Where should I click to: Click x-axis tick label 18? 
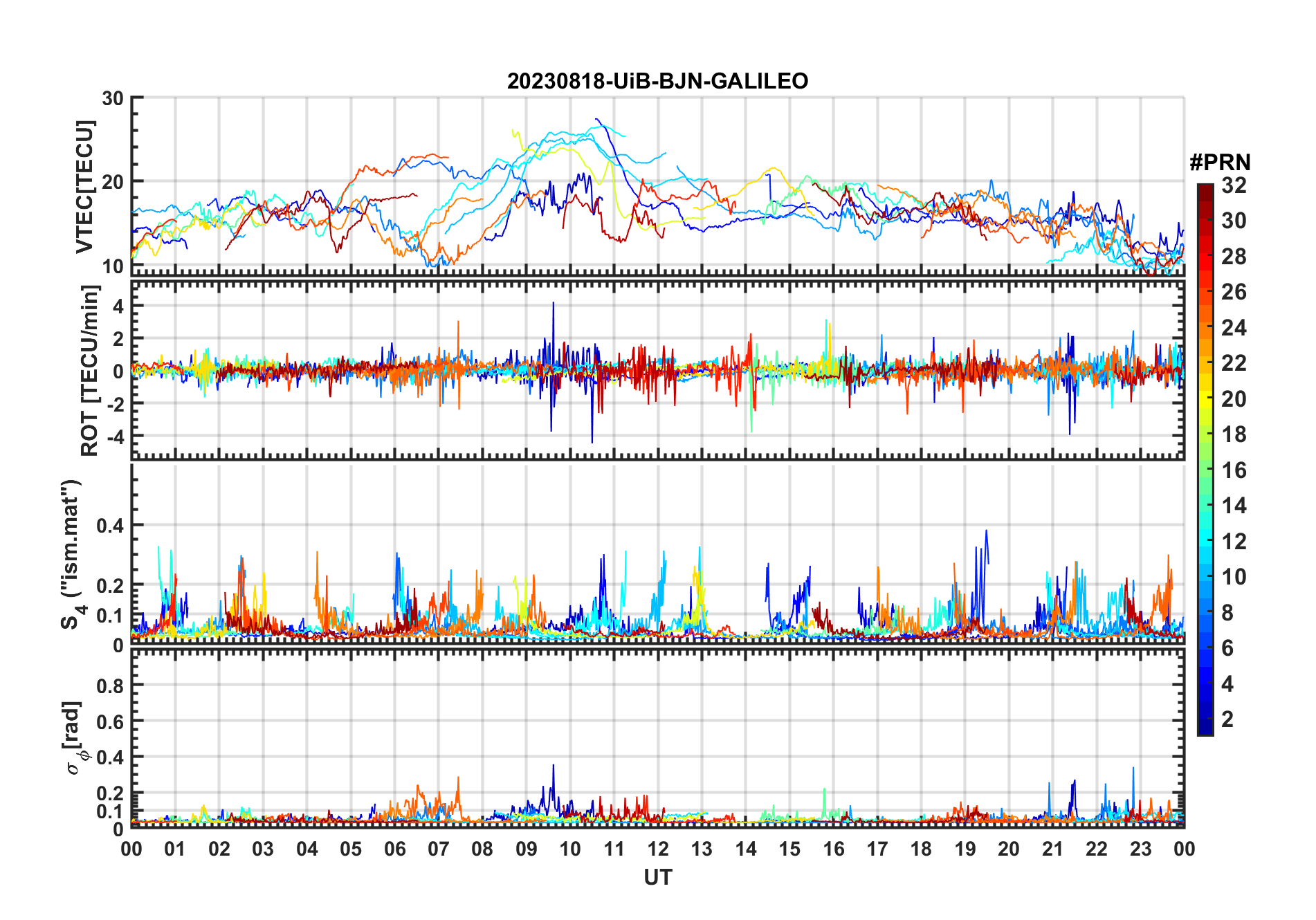pos(921,849)
